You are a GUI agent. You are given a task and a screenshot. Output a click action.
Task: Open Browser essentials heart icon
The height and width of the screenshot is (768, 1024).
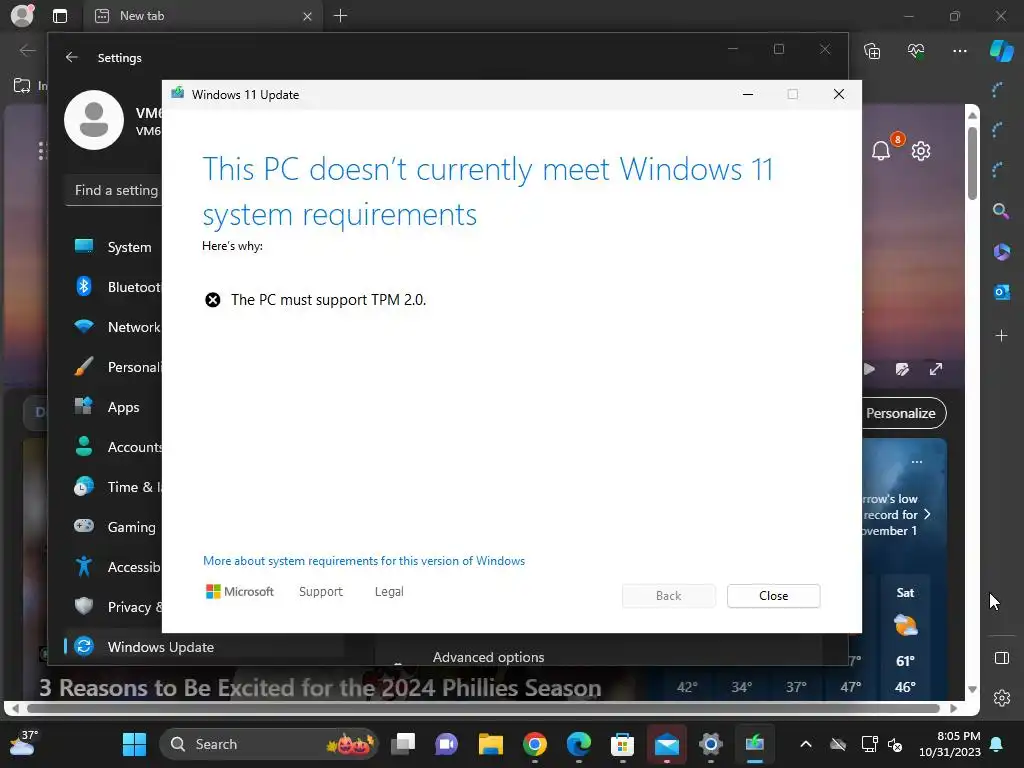coord(916,50)
